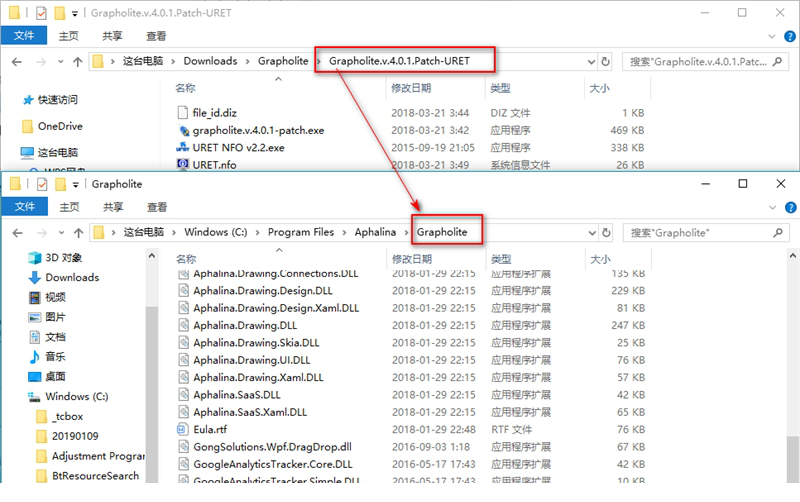The image size is (800, 502).
Task: Open 文件 menu in the Patch-URET window
Action: (24, 36)
